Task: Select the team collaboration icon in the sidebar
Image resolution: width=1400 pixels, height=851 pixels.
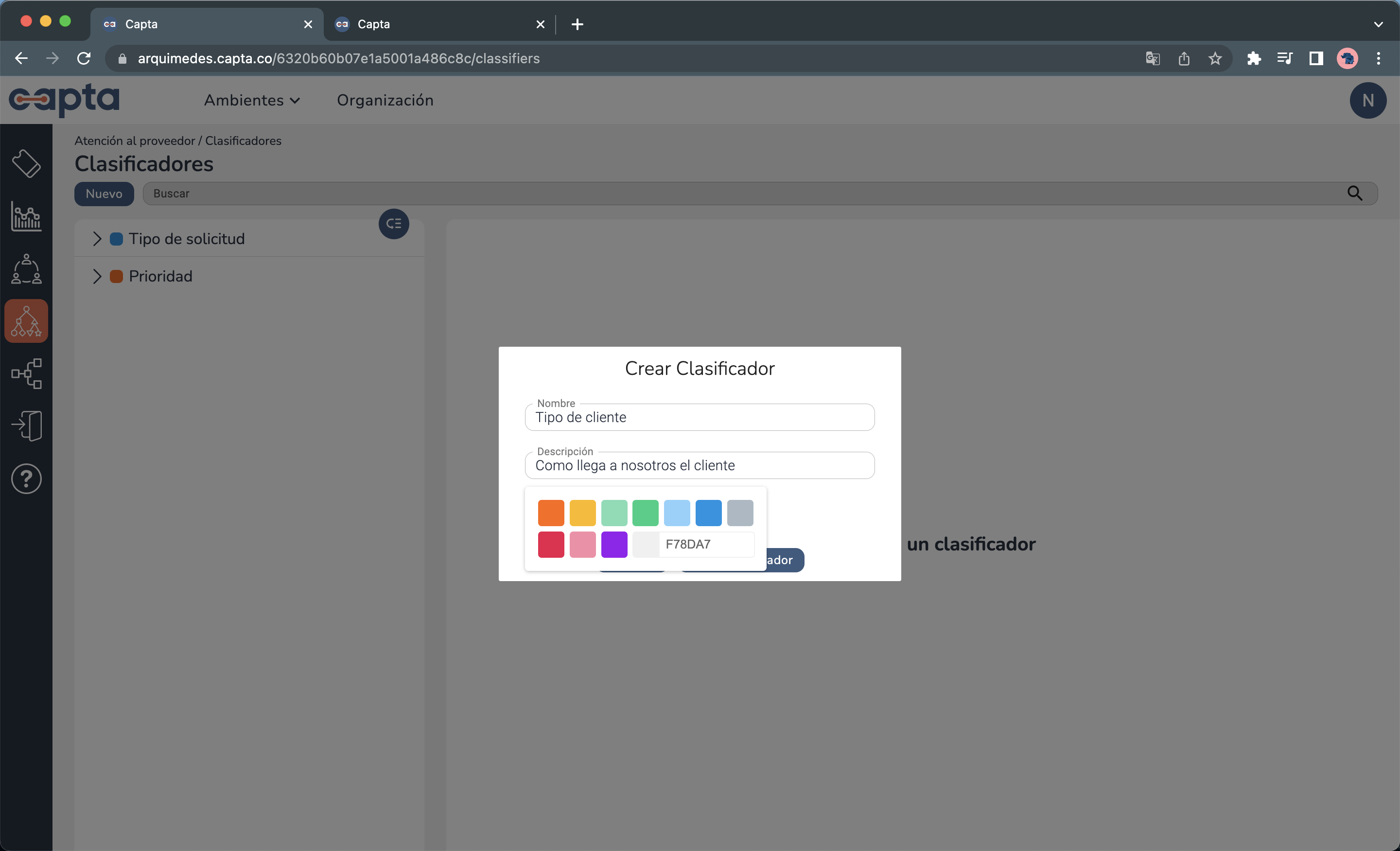Action: (26, 269)
